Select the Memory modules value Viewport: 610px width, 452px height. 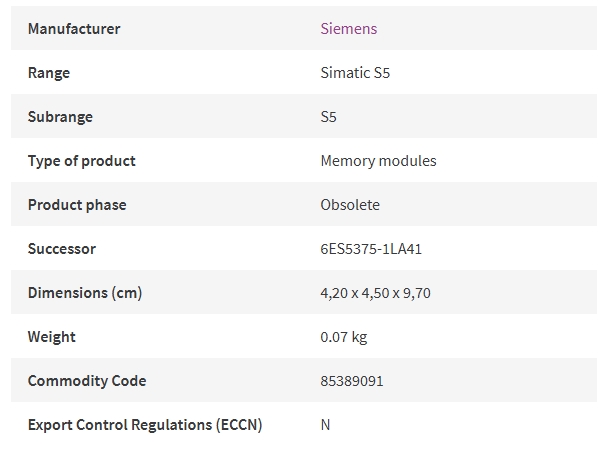click(378, 161)
